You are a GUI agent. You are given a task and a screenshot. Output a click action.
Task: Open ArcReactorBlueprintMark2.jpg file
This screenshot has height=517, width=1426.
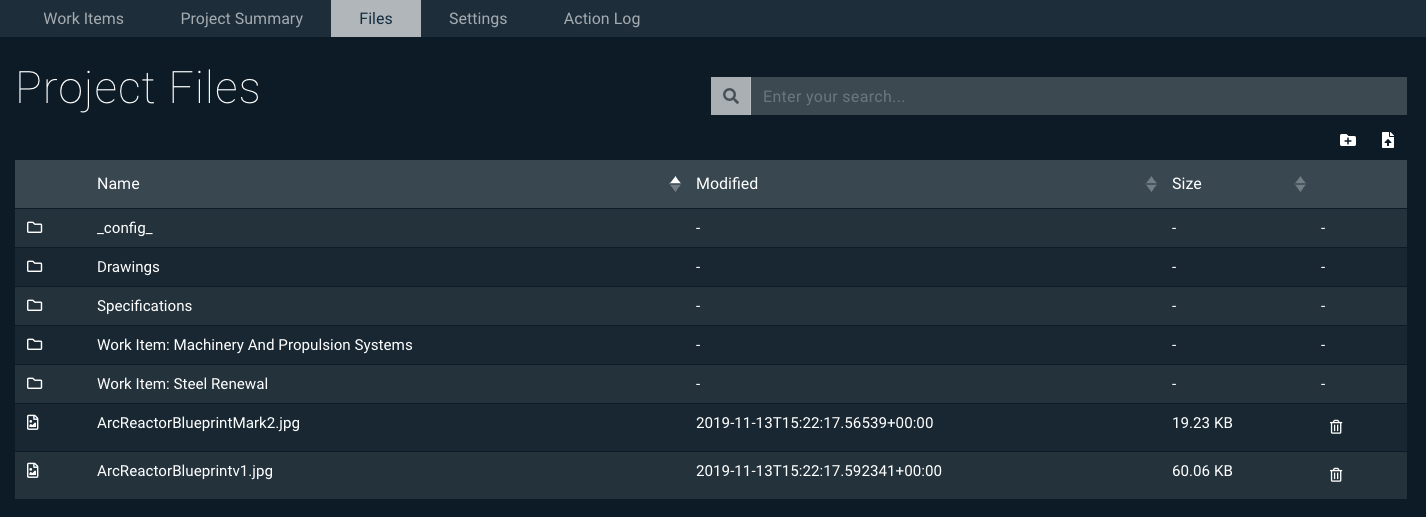[198, 423]
